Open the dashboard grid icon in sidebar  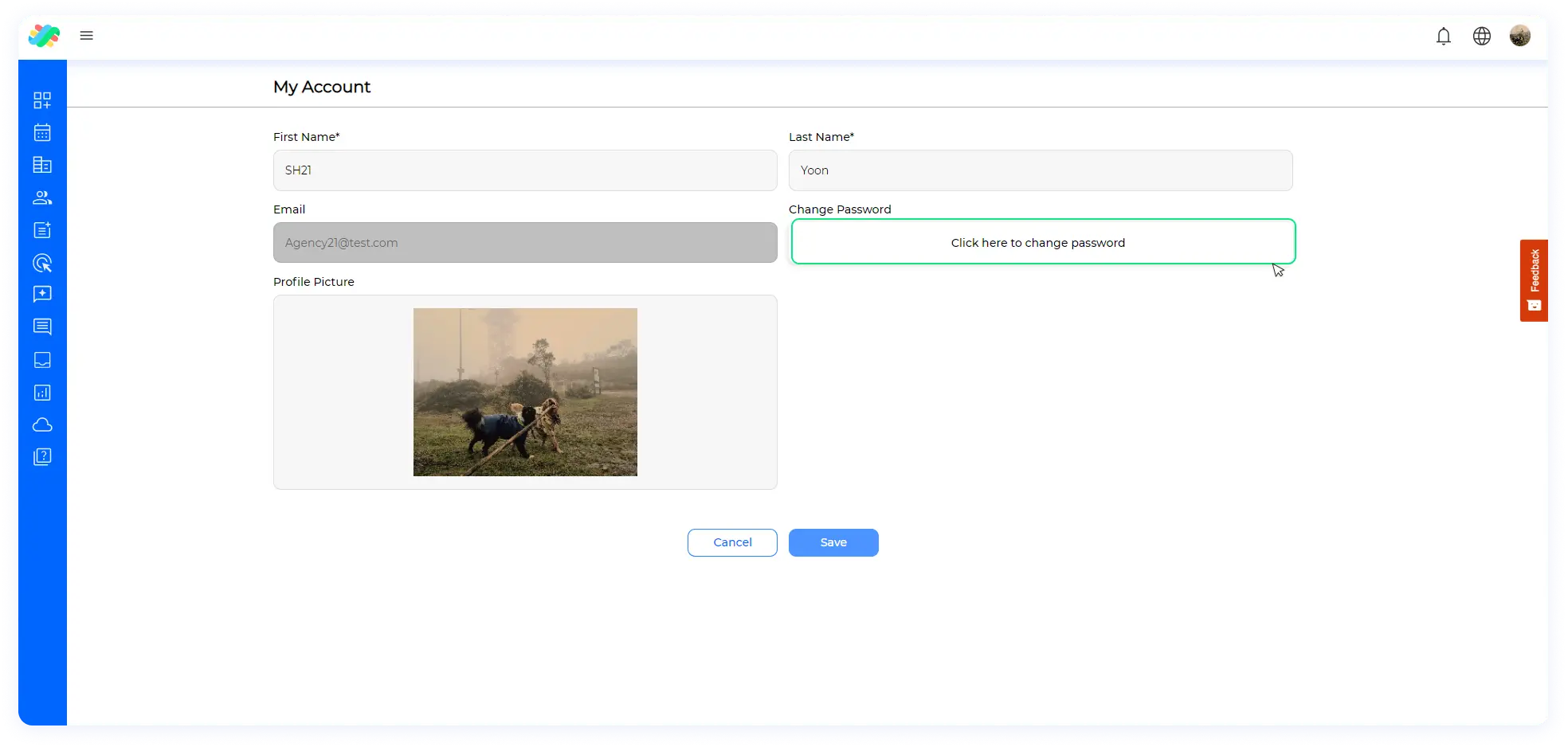(x=42, y=100)
